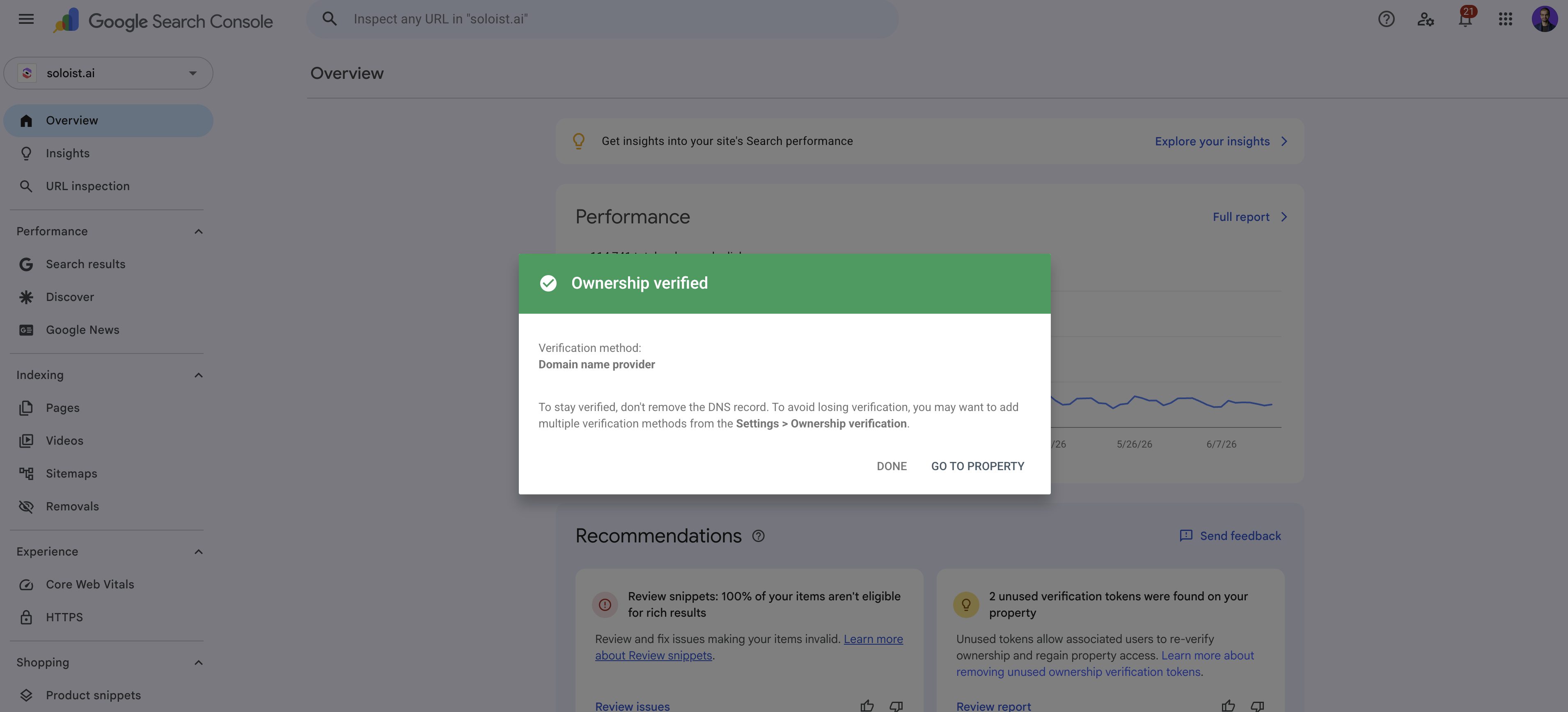Image resolution: width=1568 pixels, height=712 pixels.
Task: Open Google News in the sidebar
Action: (x=108, y=330)
